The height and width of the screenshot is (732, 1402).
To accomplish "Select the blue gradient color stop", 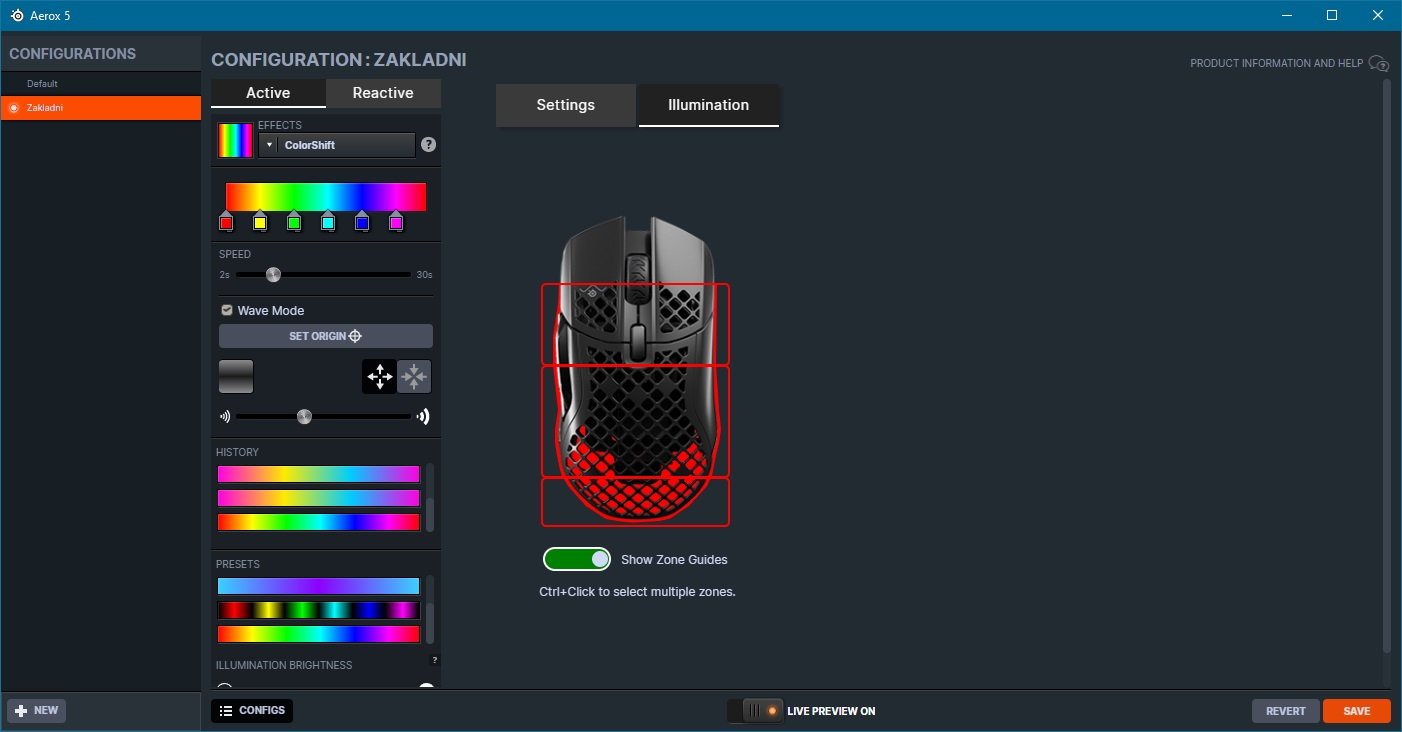I will 362,222.
